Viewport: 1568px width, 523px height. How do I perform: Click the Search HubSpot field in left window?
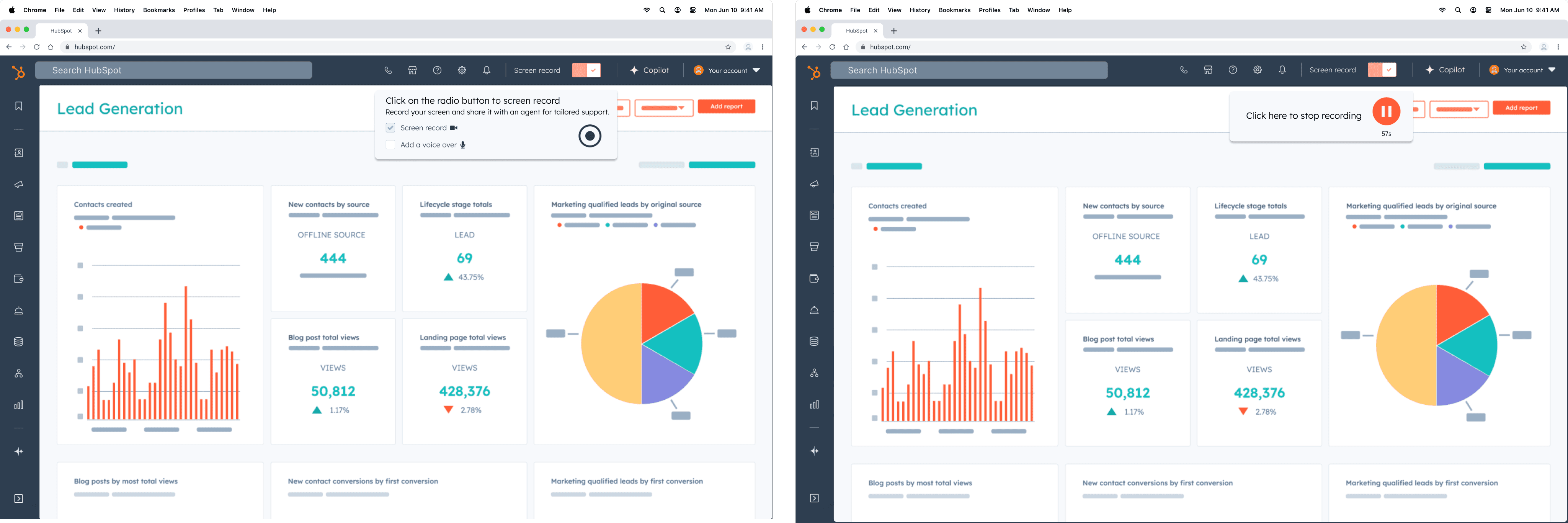click(173, 70)
